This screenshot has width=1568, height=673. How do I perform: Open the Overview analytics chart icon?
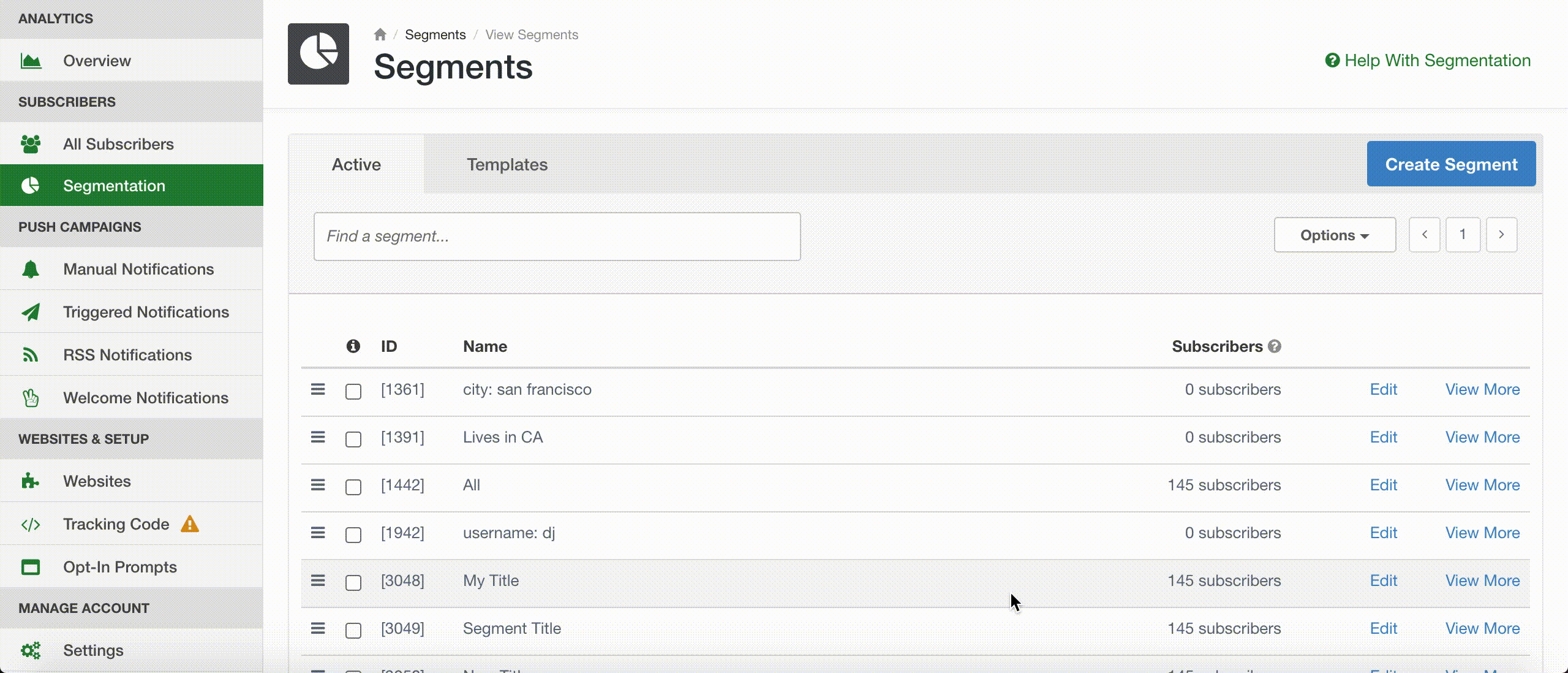[31, 61]
